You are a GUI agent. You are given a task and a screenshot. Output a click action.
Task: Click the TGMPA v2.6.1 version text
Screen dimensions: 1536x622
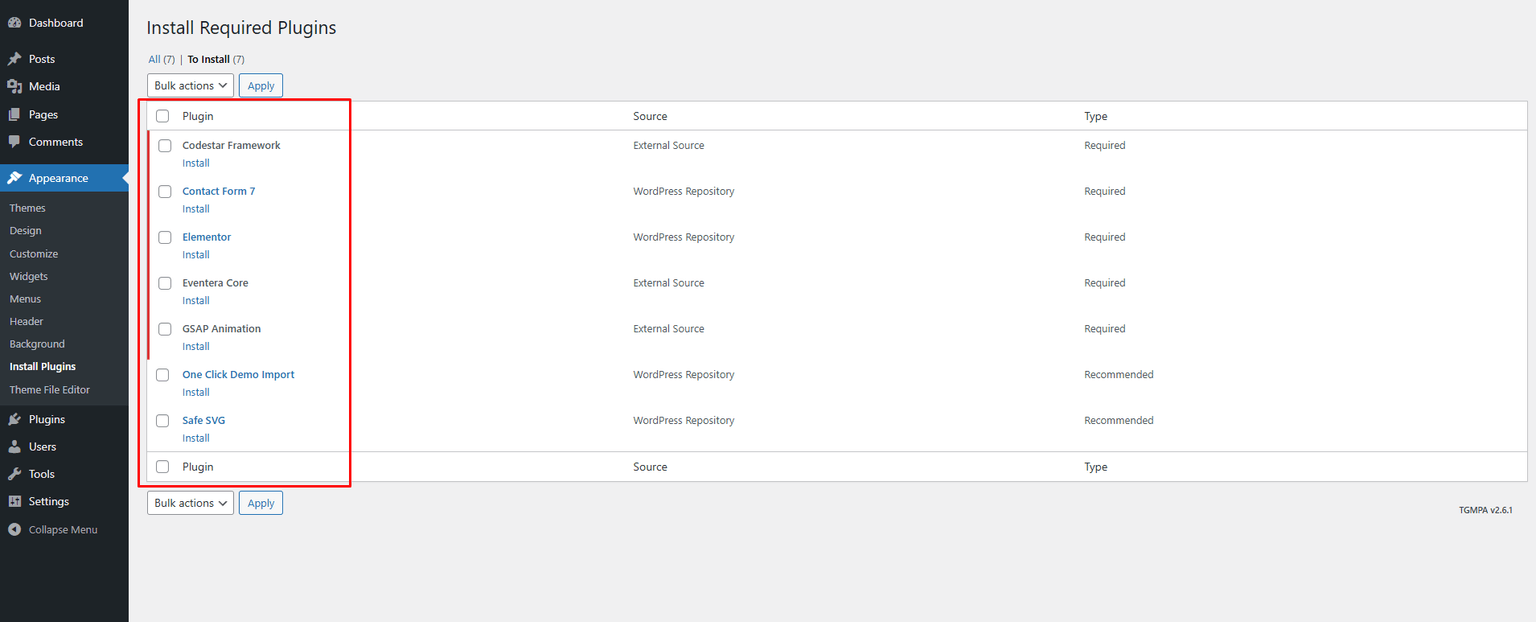1485,510
